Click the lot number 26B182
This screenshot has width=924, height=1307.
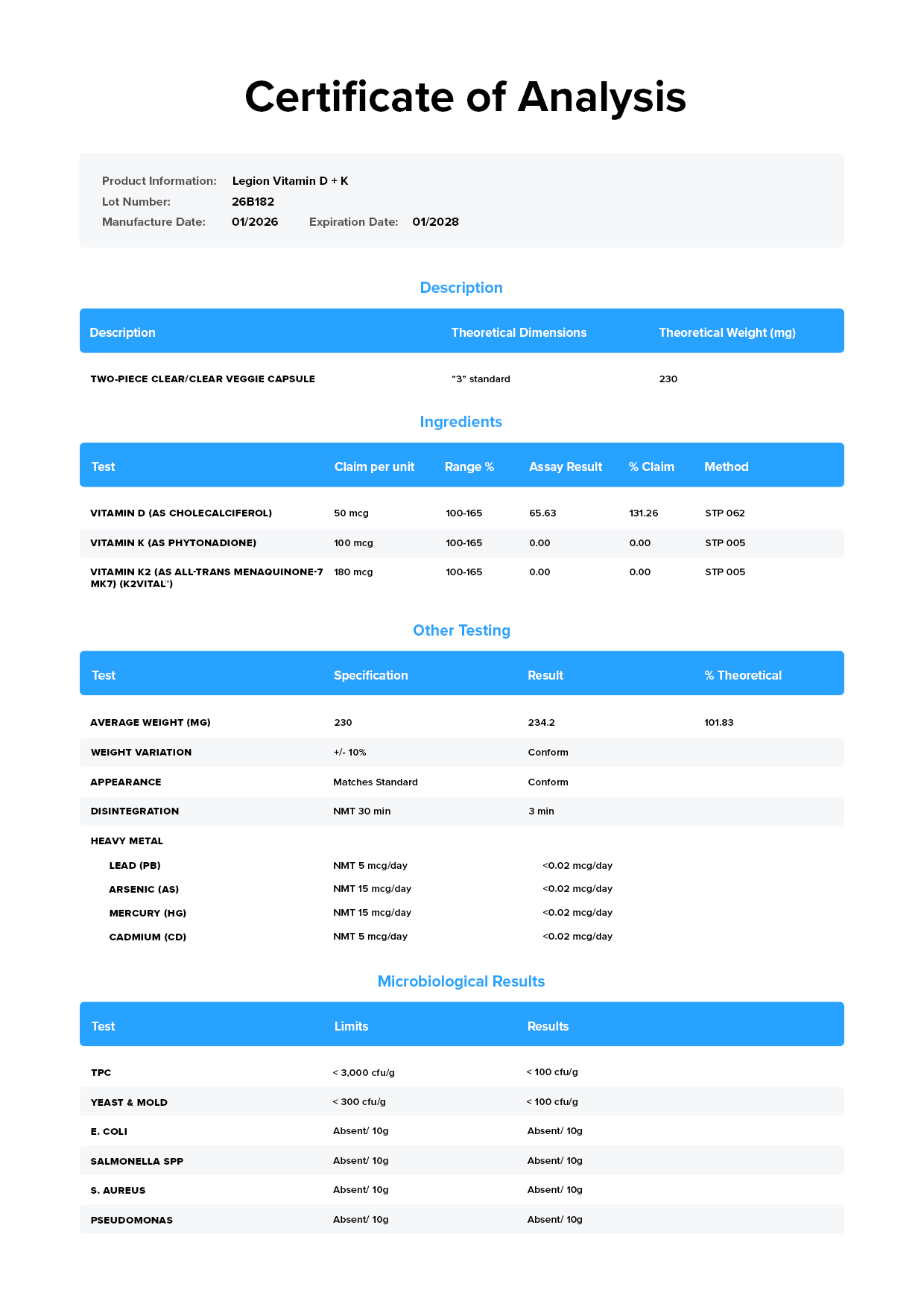[x=253, y=202]
